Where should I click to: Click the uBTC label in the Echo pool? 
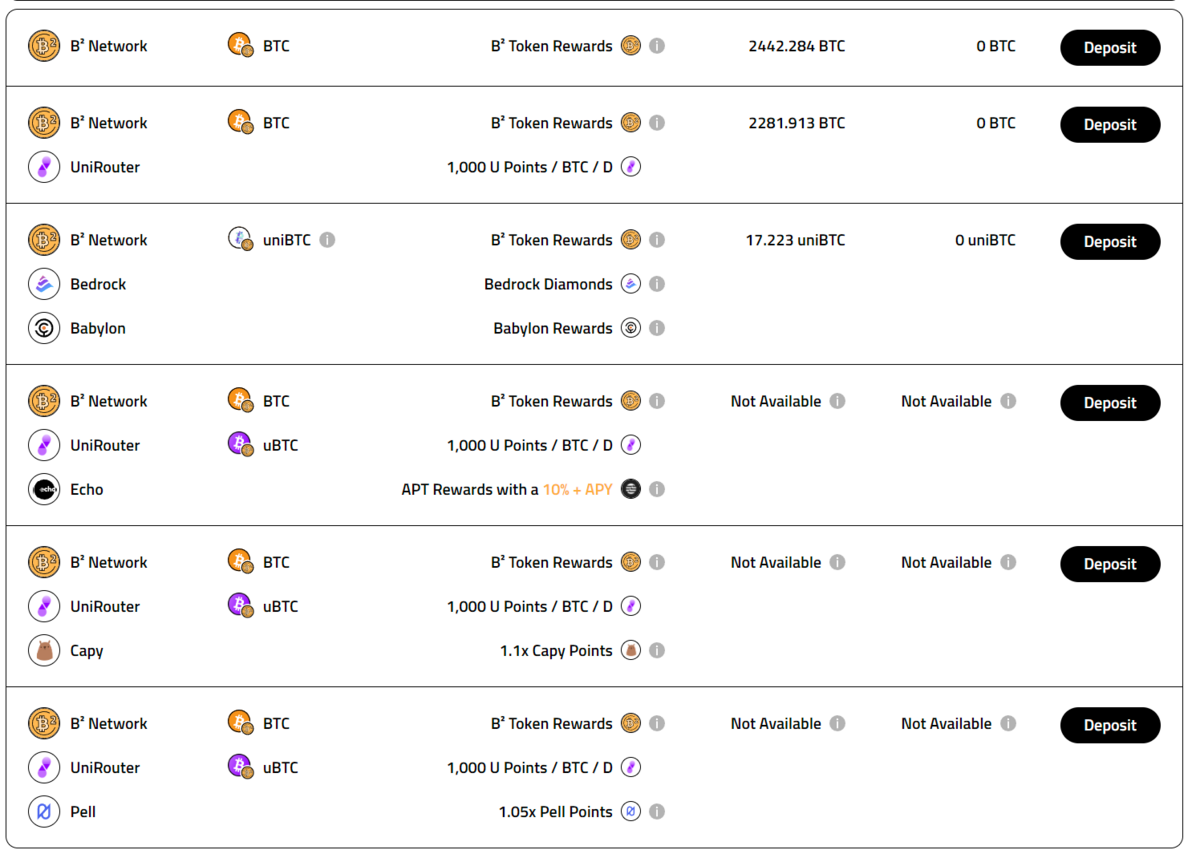click(281, 445)
